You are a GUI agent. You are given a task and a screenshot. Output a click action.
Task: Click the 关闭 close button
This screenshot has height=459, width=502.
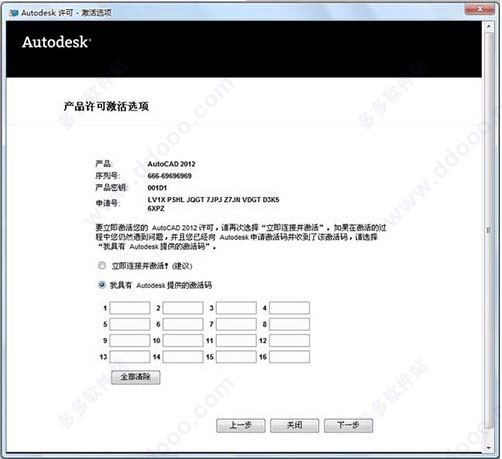pos(295,426)
